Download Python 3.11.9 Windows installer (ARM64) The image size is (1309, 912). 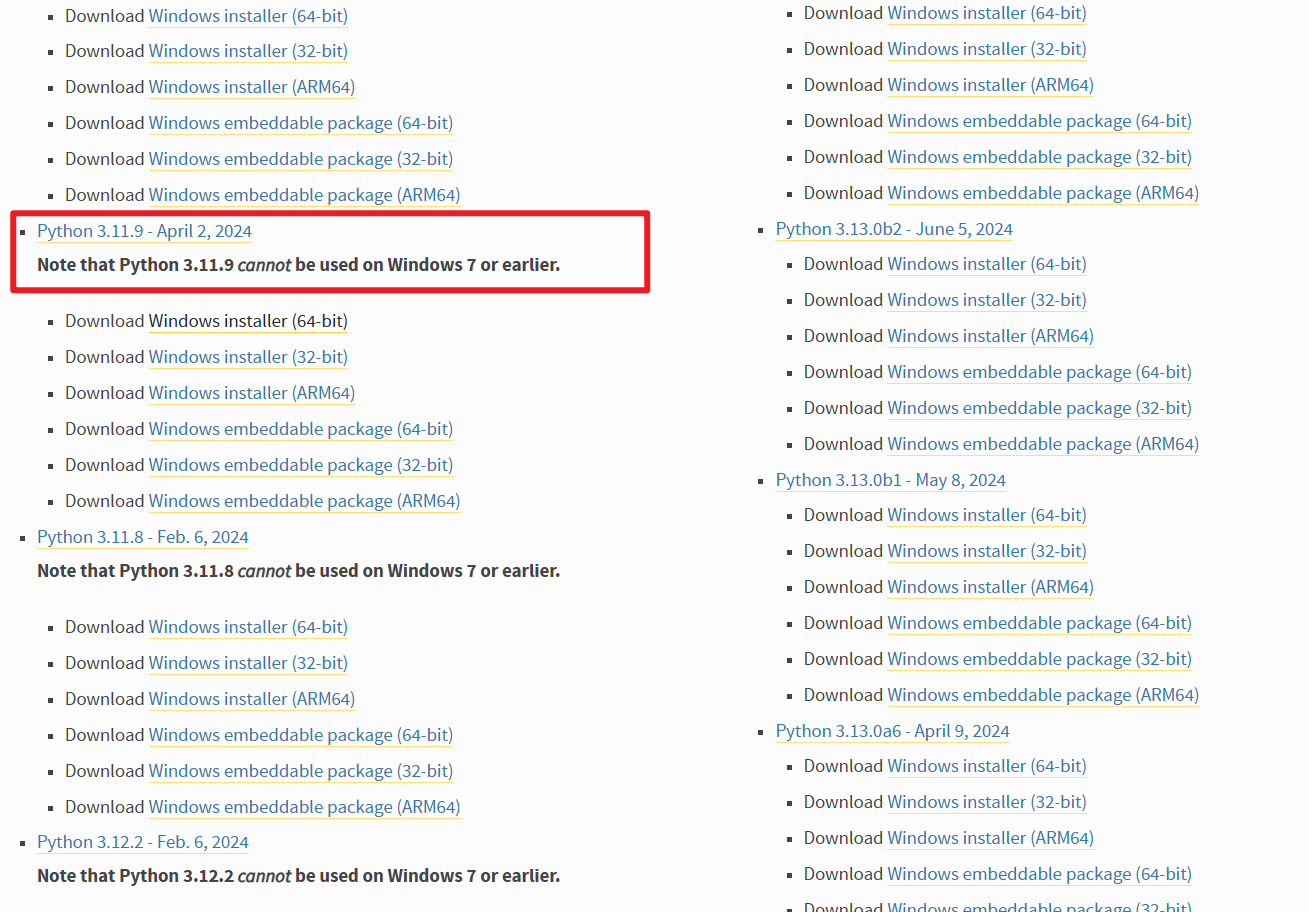252,393
